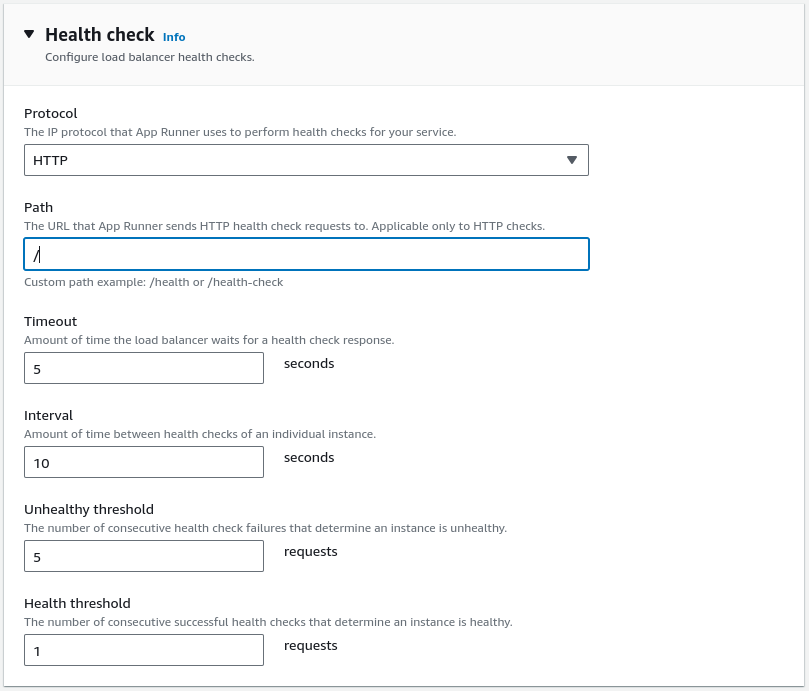The image size is (809, 691).
Task: Click the Health threshold label
Action: (77, 603)
